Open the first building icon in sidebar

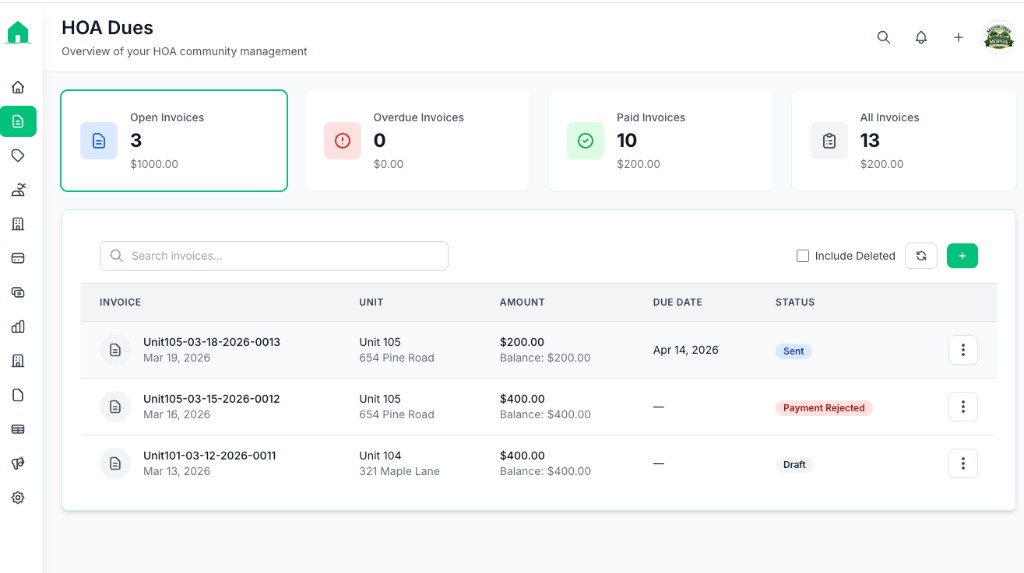pos(18,224)
